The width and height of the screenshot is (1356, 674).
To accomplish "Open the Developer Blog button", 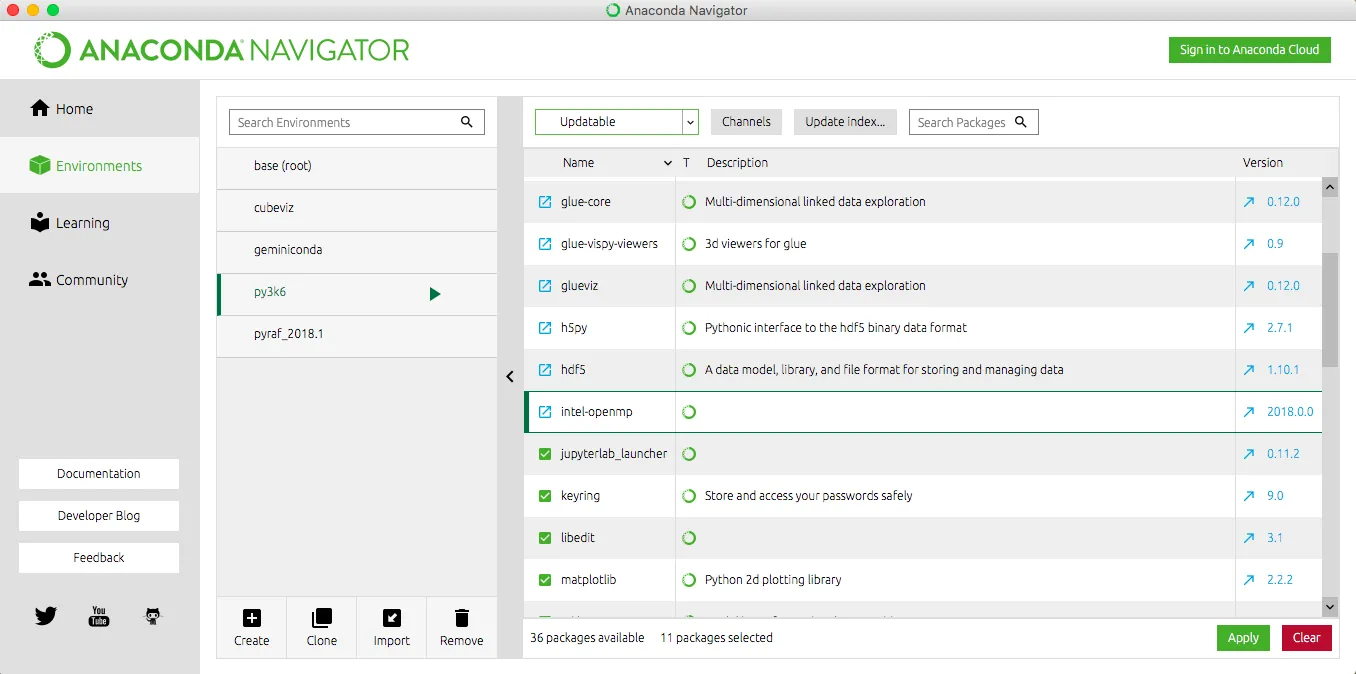I will pos(99,516).
